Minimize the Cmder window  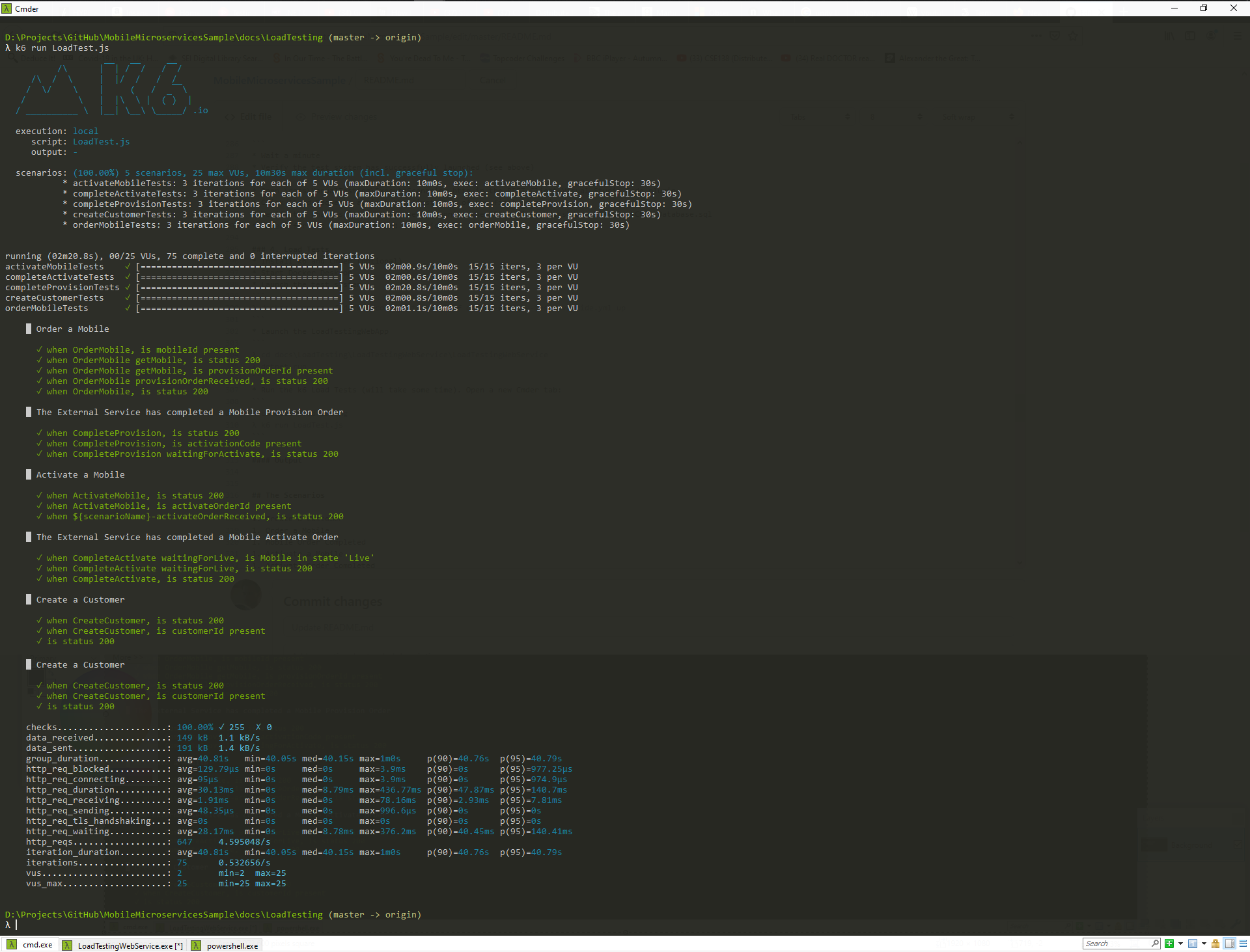pyautogui.click(x=1174, y=8)
